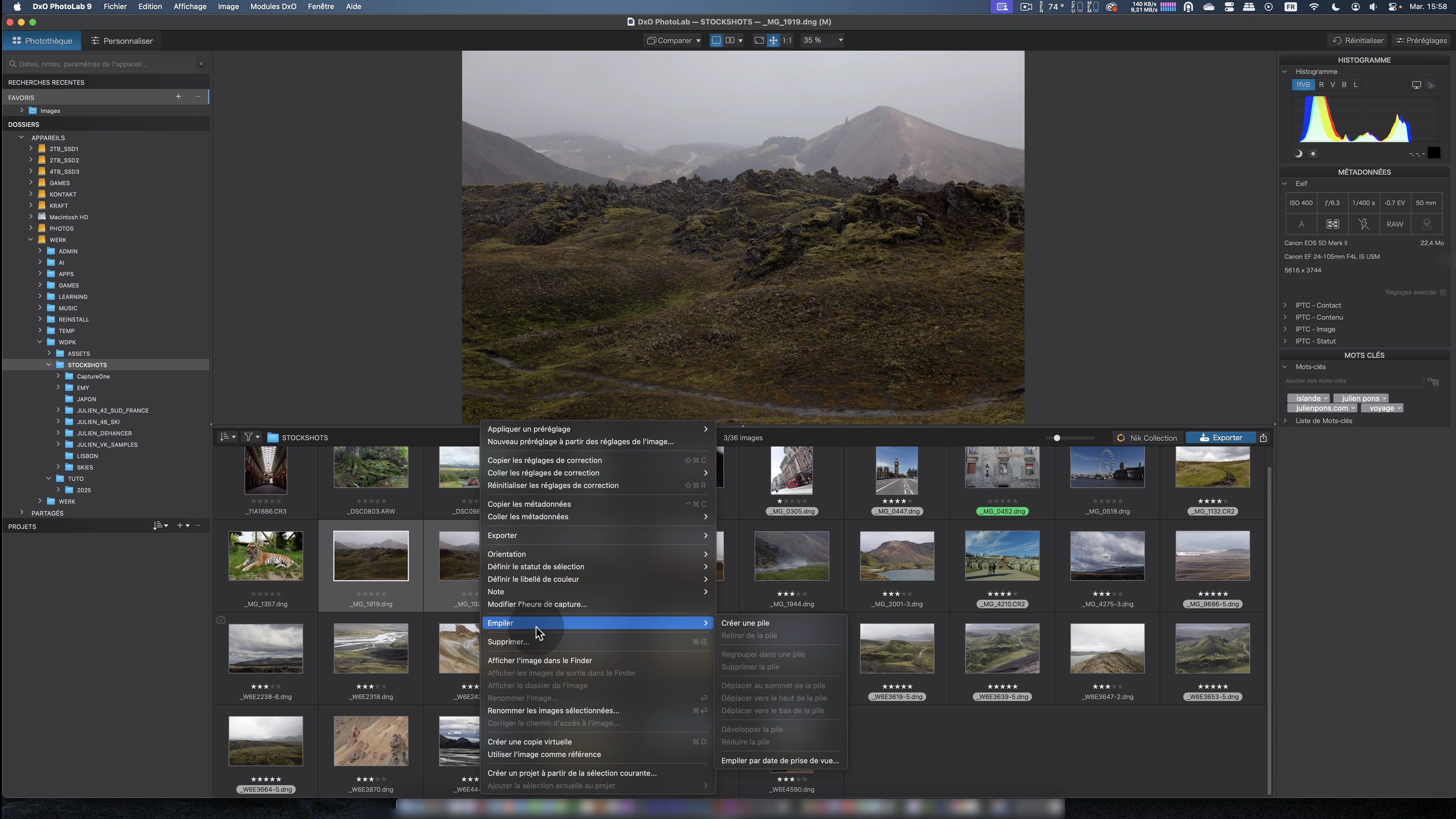This screenshot has width=1456, height=819.
Task: Click the fit-to-screen zoom icon
Action: coord(759,40)
